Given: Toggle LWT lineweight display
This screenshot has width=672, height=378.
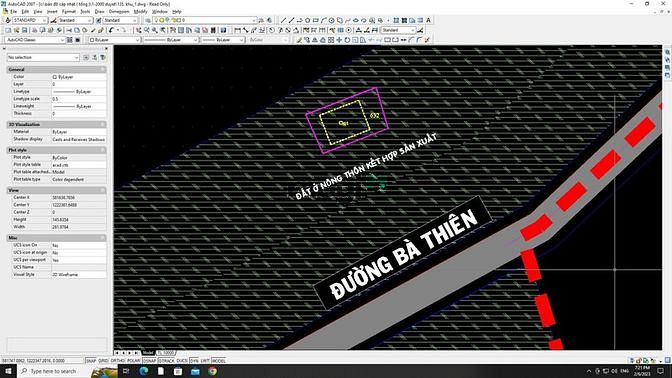Looking at the screenshot, I should [x=205, y=361].
